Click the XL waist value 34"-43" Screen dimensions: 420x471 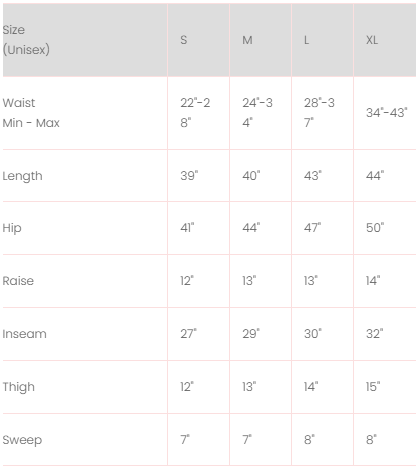click(387, 113)
